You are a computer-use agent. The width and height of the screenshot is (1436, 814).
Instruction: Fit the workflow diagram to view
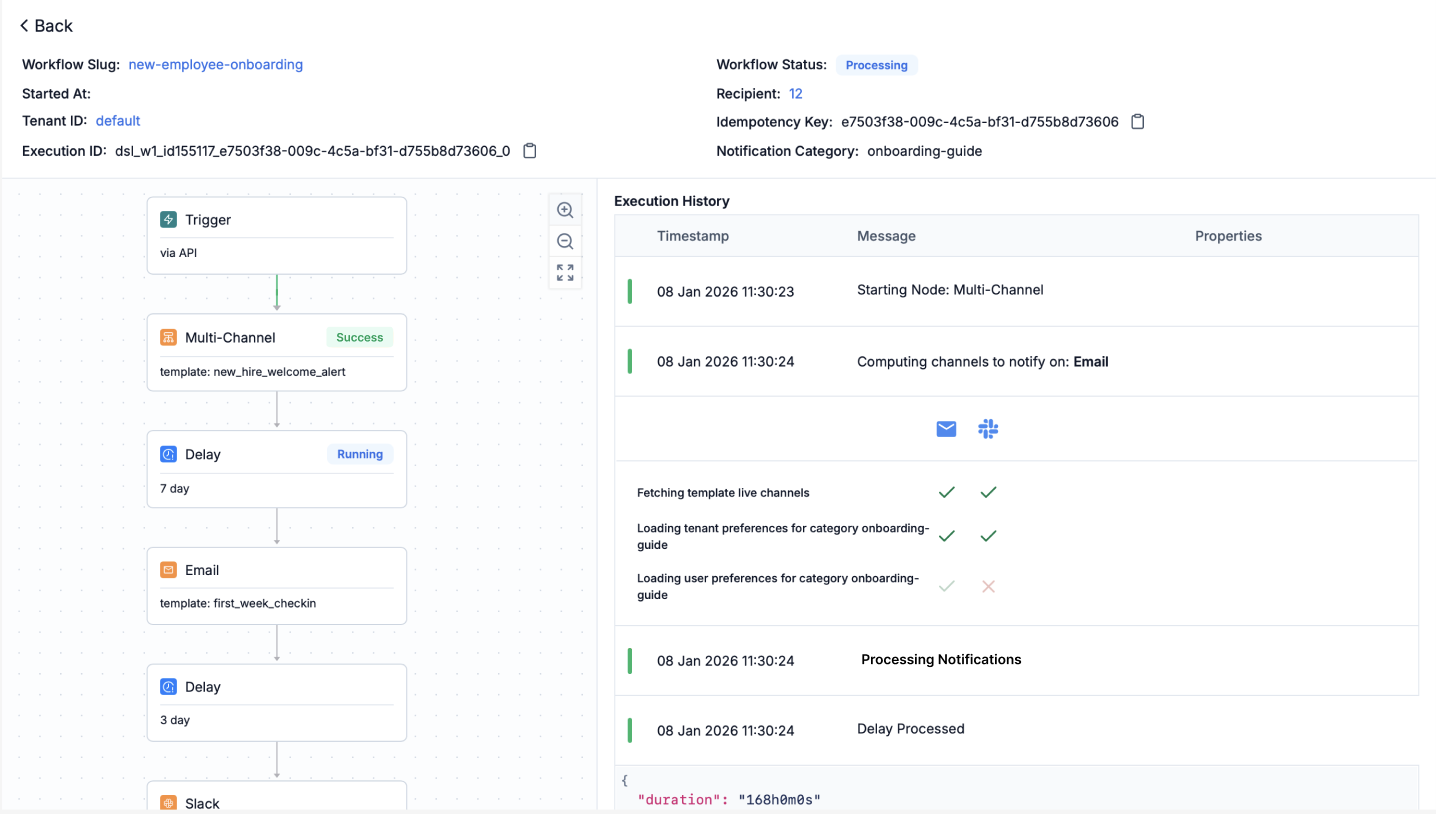(x=565, y=271)
